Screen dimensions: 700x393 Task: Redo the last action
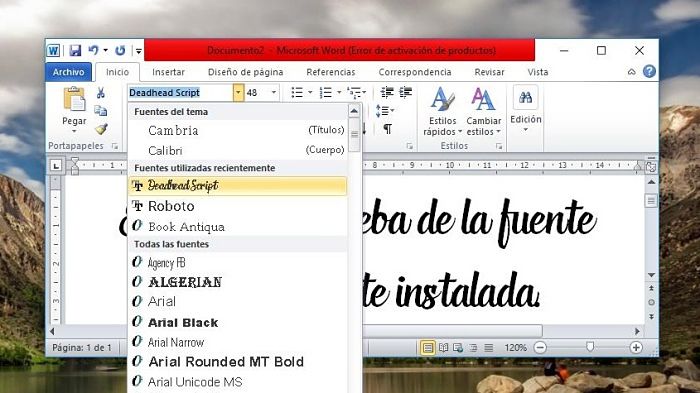[x=120, y=50]
